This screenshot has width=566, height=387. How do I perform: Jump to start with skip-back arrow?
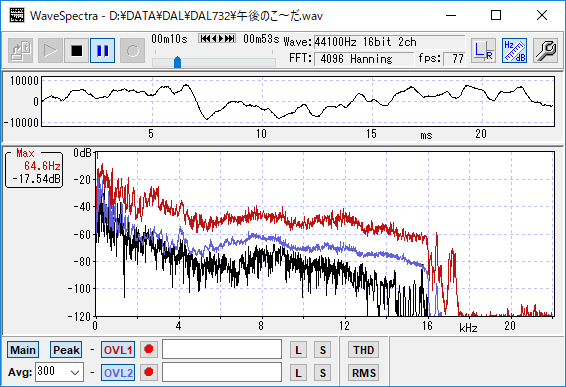point(205,38)
